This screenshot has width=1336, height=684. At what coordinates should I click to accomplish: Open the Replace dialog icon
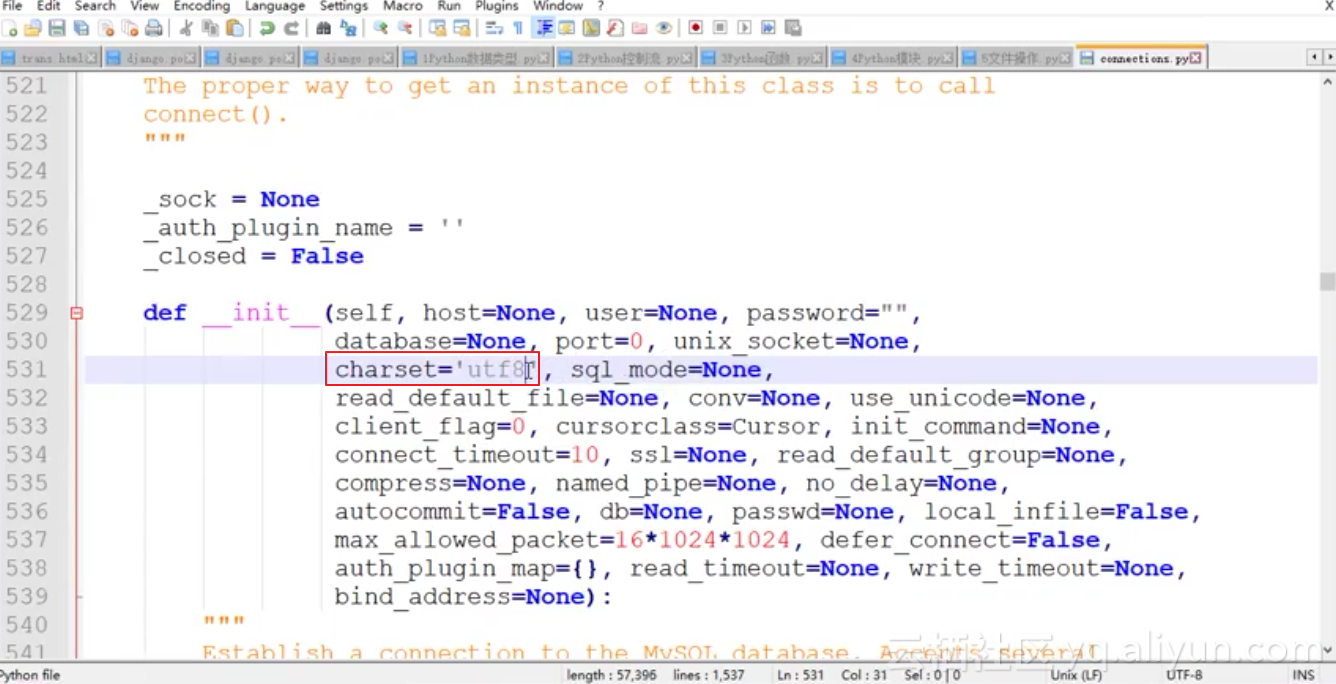pyautogui.click(x=348, y=28)
